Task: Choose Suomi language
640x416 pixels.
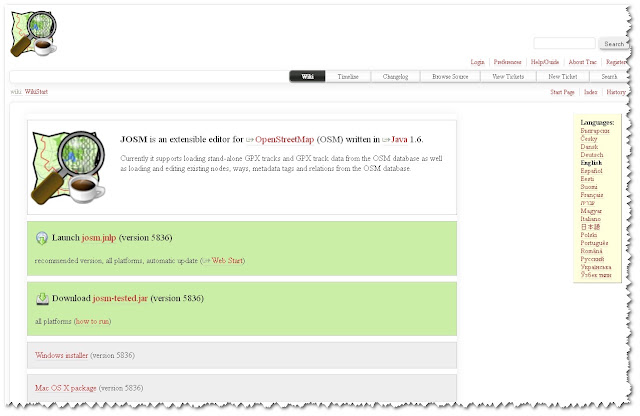Action: click(589, 187)
